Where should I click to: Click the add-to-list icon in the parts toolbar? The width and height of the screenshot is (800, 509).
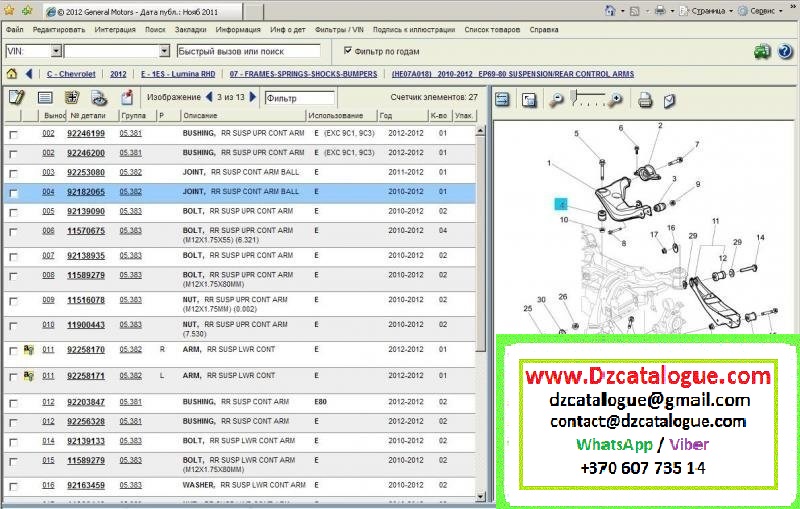coord(72,97)
